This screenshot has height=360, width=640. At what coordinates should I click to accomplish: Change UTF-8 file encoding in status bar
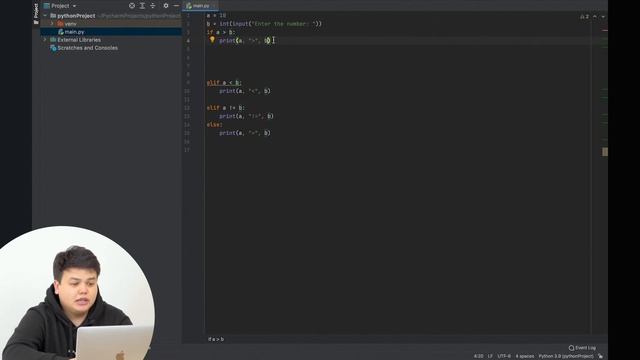coord(504,356)
